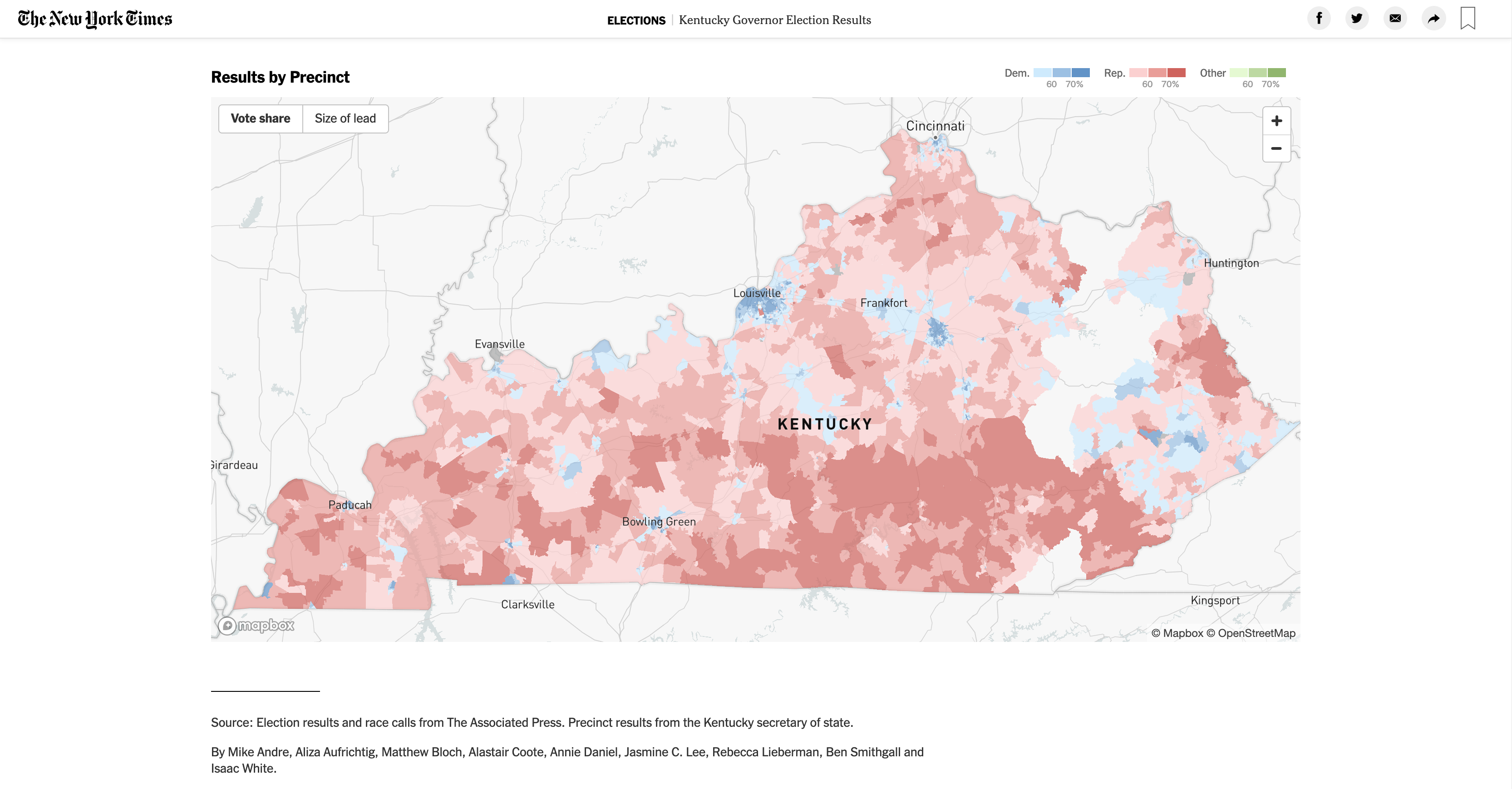This screenshot has height=789, width=1512.
Task: Click the zoom out button on map
Action: tap(1276, 148)
